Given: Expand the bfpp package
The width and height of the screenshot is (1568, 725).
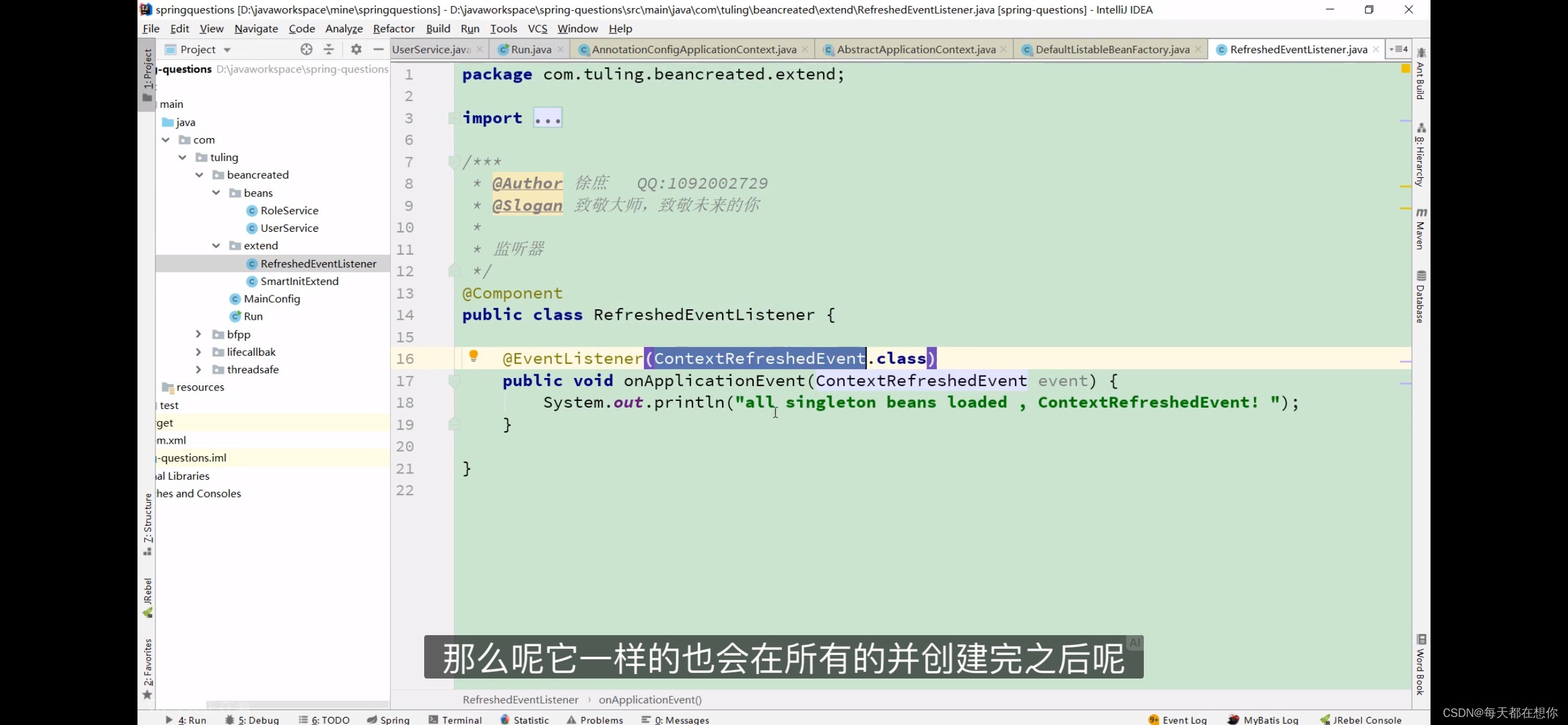Looking at the screenshot, I should pyautogui.click(x=199, y=334).
